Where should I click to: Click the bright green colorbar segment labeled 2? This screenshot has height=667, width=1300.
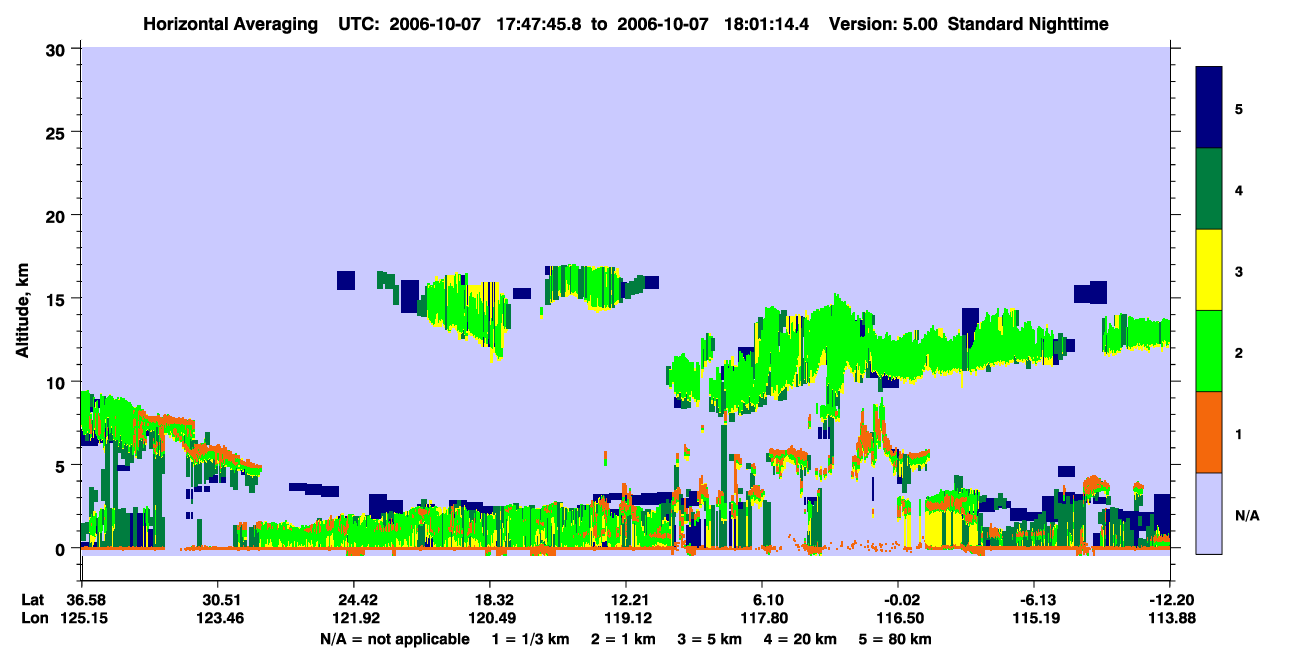coord(1209,351)
